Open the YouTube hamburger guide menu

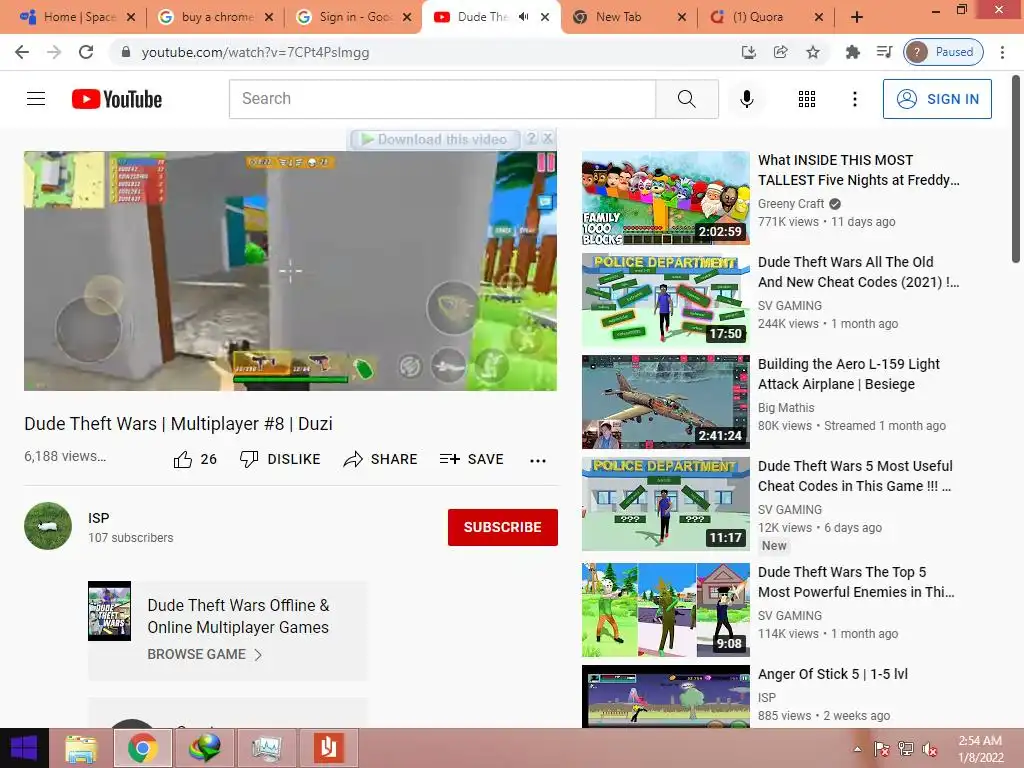(36, 99)
